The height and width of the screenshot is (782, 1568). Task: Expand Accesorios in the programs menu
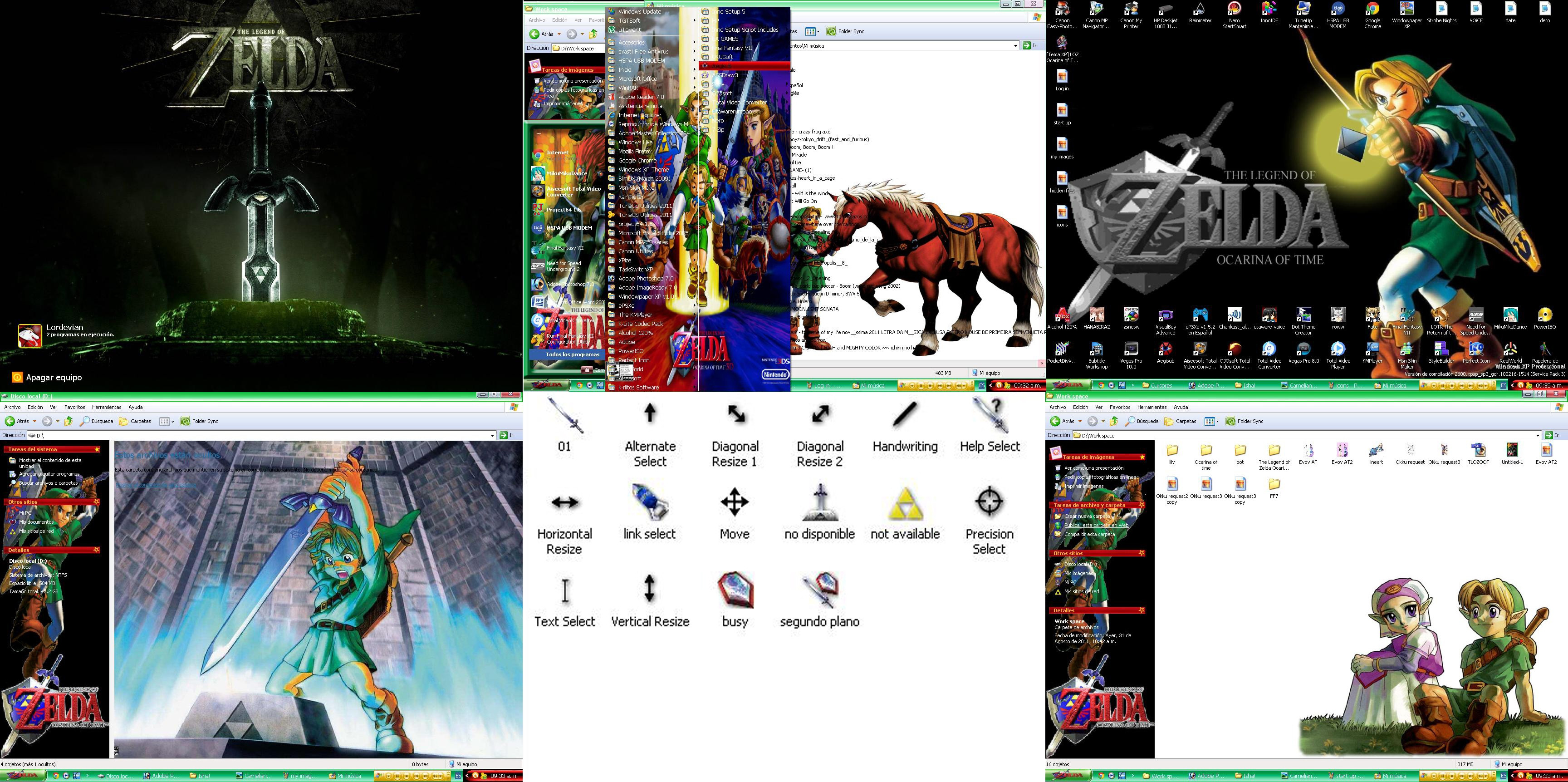(652, 43)
